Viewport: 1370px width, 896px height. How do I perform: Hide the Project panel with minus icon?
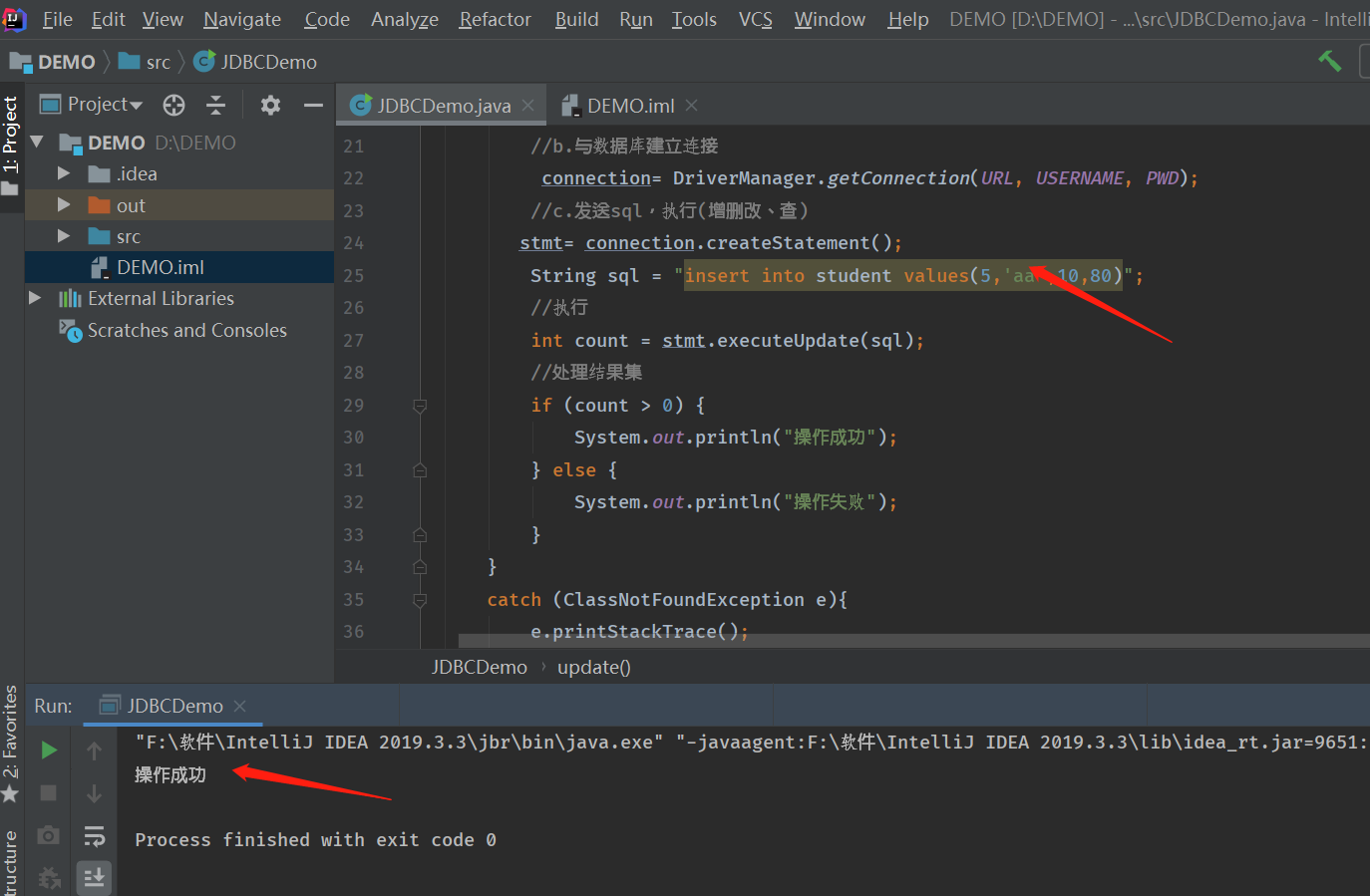pos(313,105)
